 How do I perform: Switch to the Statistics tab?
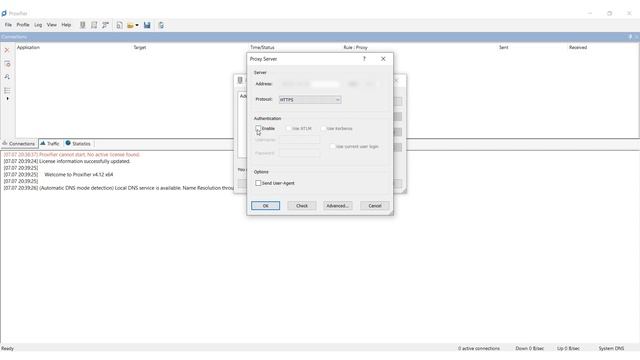coord(78,144)
